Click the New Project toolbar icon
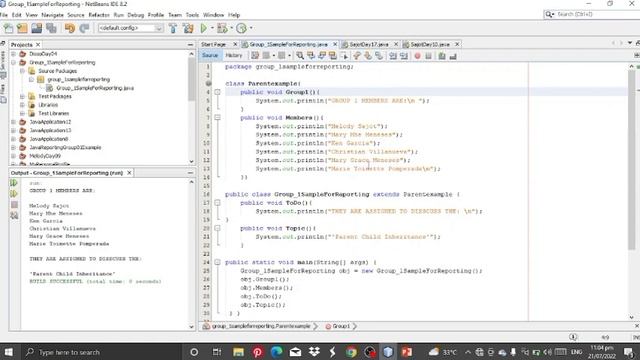This screenshot has width=640, height=360. (x=22, y=28)
